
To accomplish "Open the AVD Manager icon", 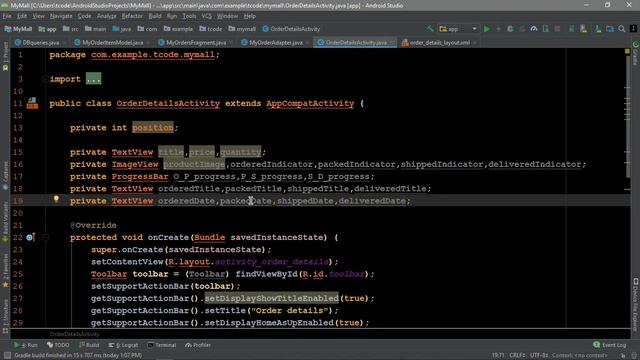I will [584, 29].
